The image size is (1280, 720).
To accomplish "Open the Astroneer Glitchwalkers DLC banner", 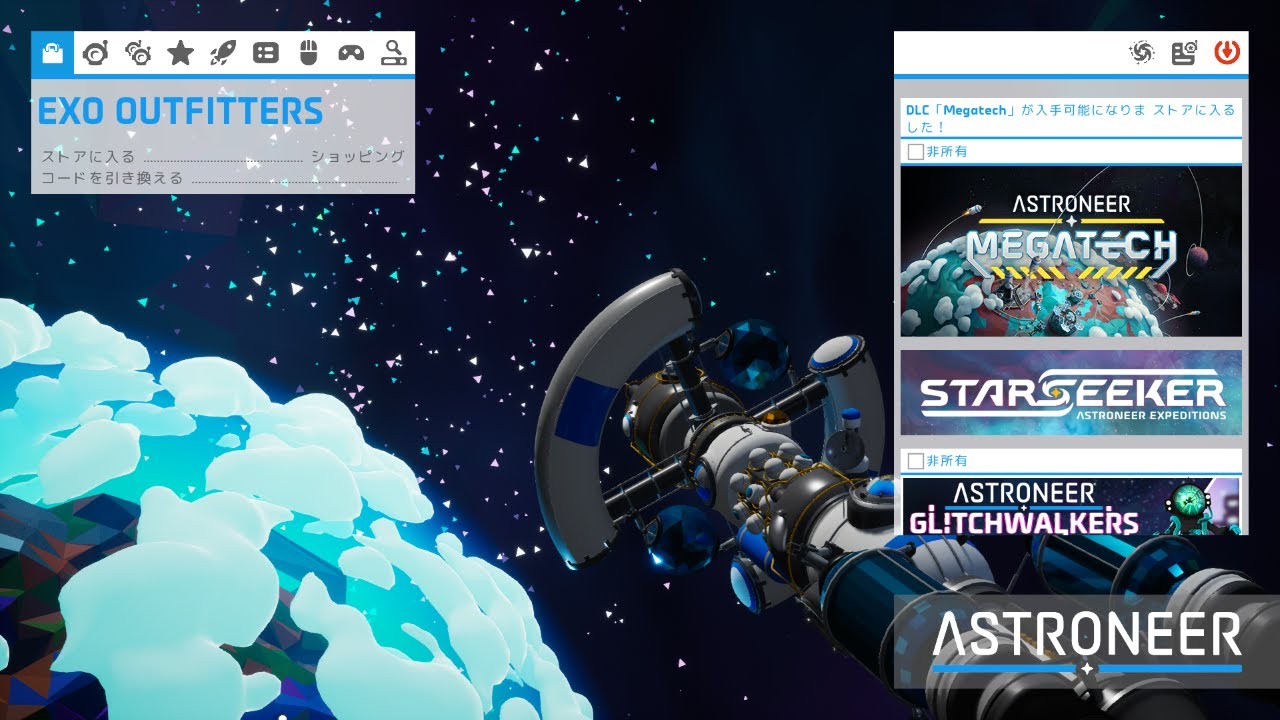I will point(1071,505).
